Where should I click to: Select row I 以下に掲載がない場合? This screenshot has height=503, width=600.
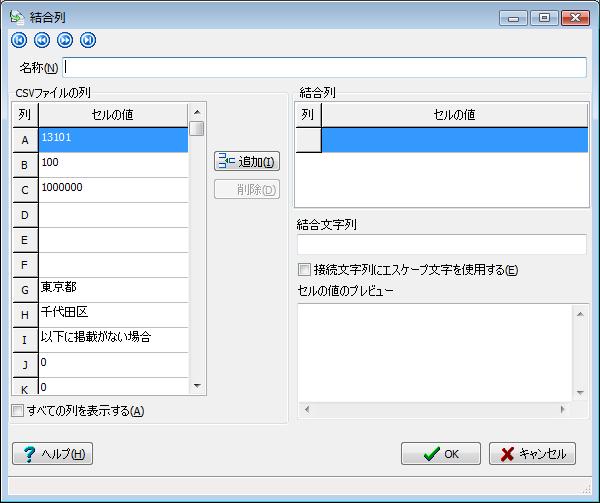click(x=112, y=340)
